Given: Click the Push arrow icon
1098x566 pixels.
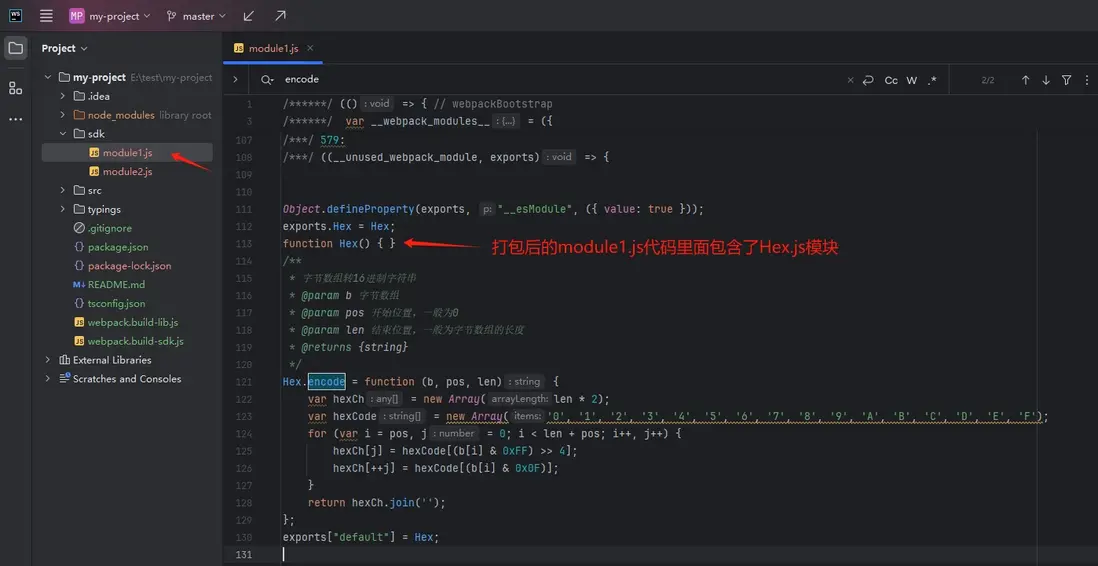Looking at the screenshot, I should coord(280,15).
